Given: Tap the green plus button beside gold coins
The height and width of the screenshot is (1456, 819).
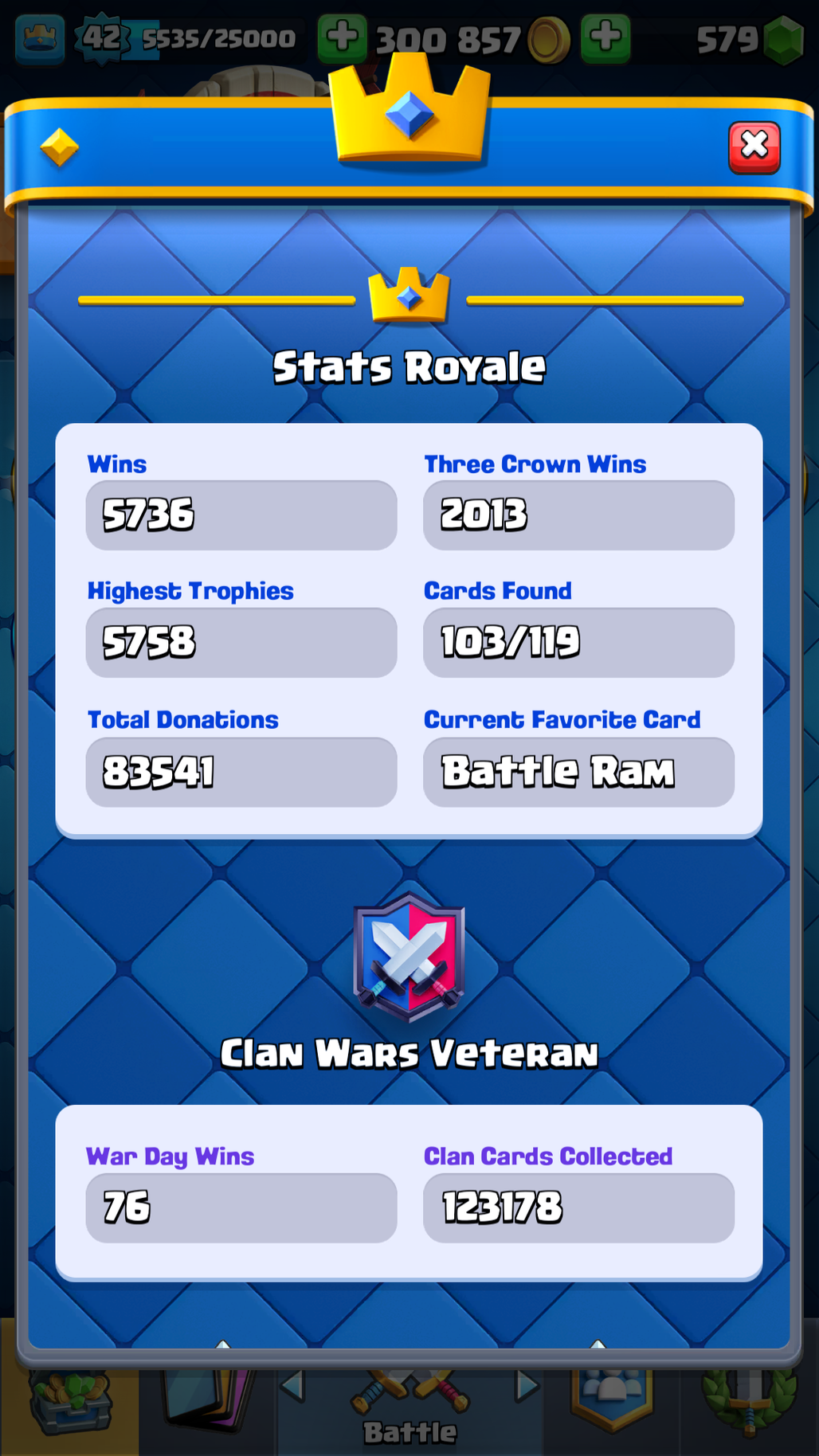Looking at the screenshot, I should [x=343, y=37].
